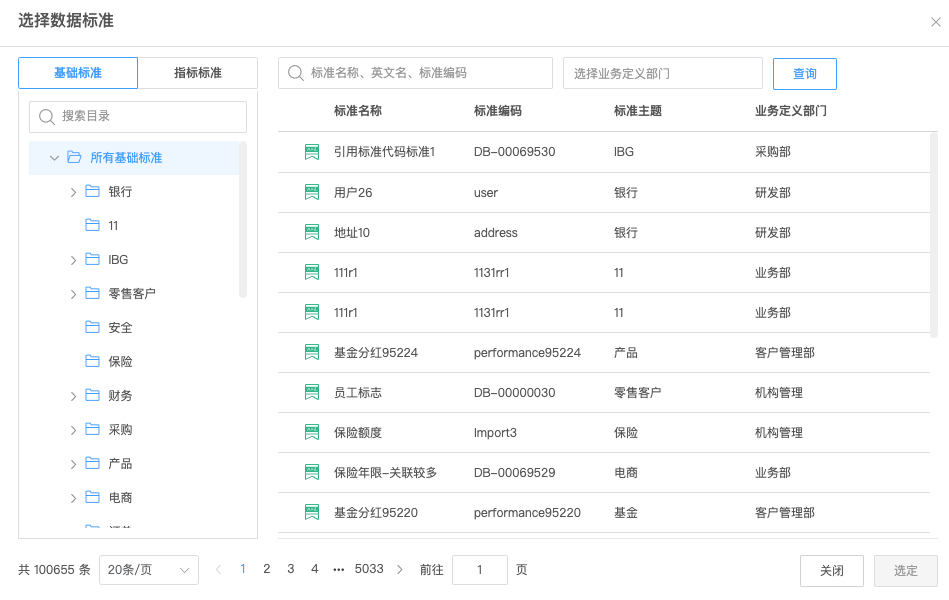Viewport: 949px width, 600px height.
Task: Click the standard icon for 引用标准代码标准1
Action: (312, 152)
